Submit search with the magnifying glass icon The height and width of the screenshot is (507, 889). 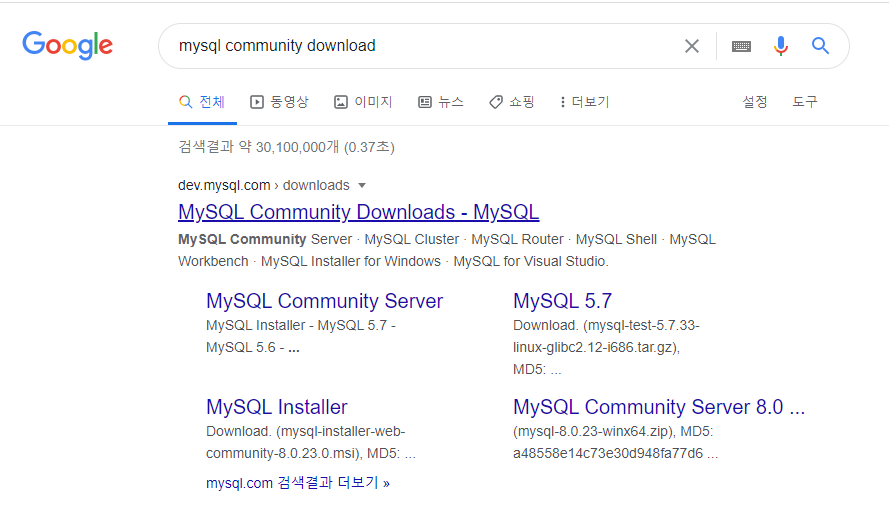point(820,45)
